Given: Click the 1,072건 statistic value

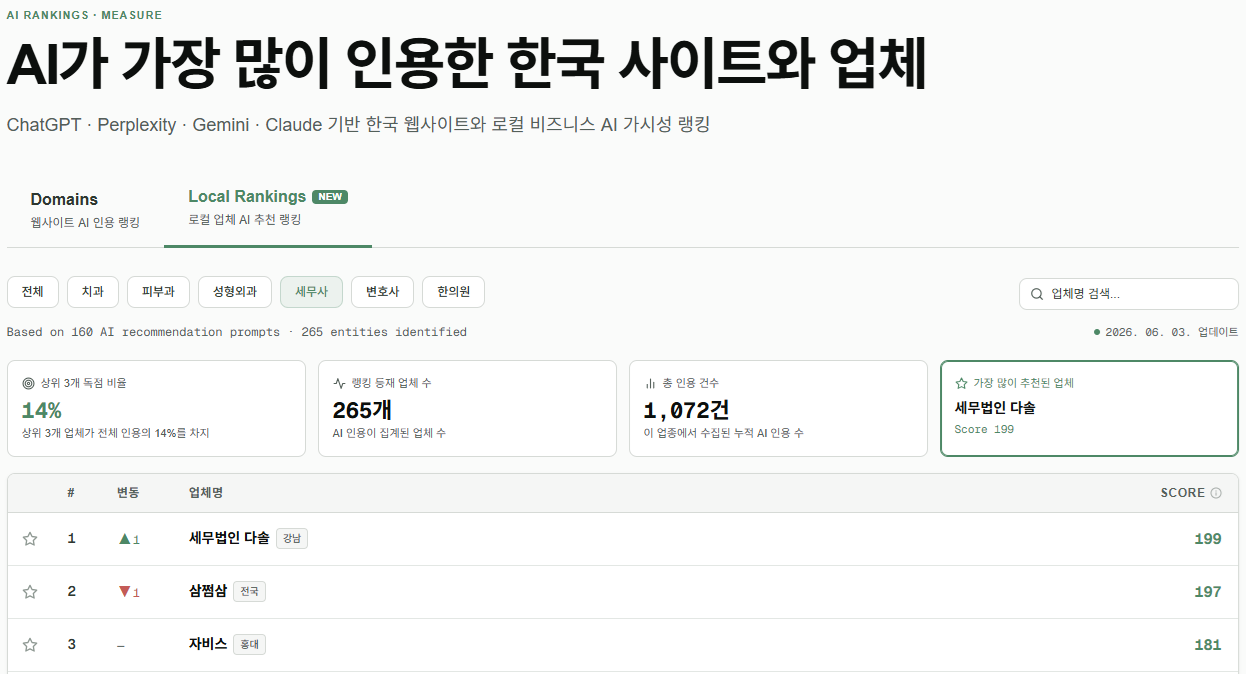Looking at the screenshot, I should (686, 410).
